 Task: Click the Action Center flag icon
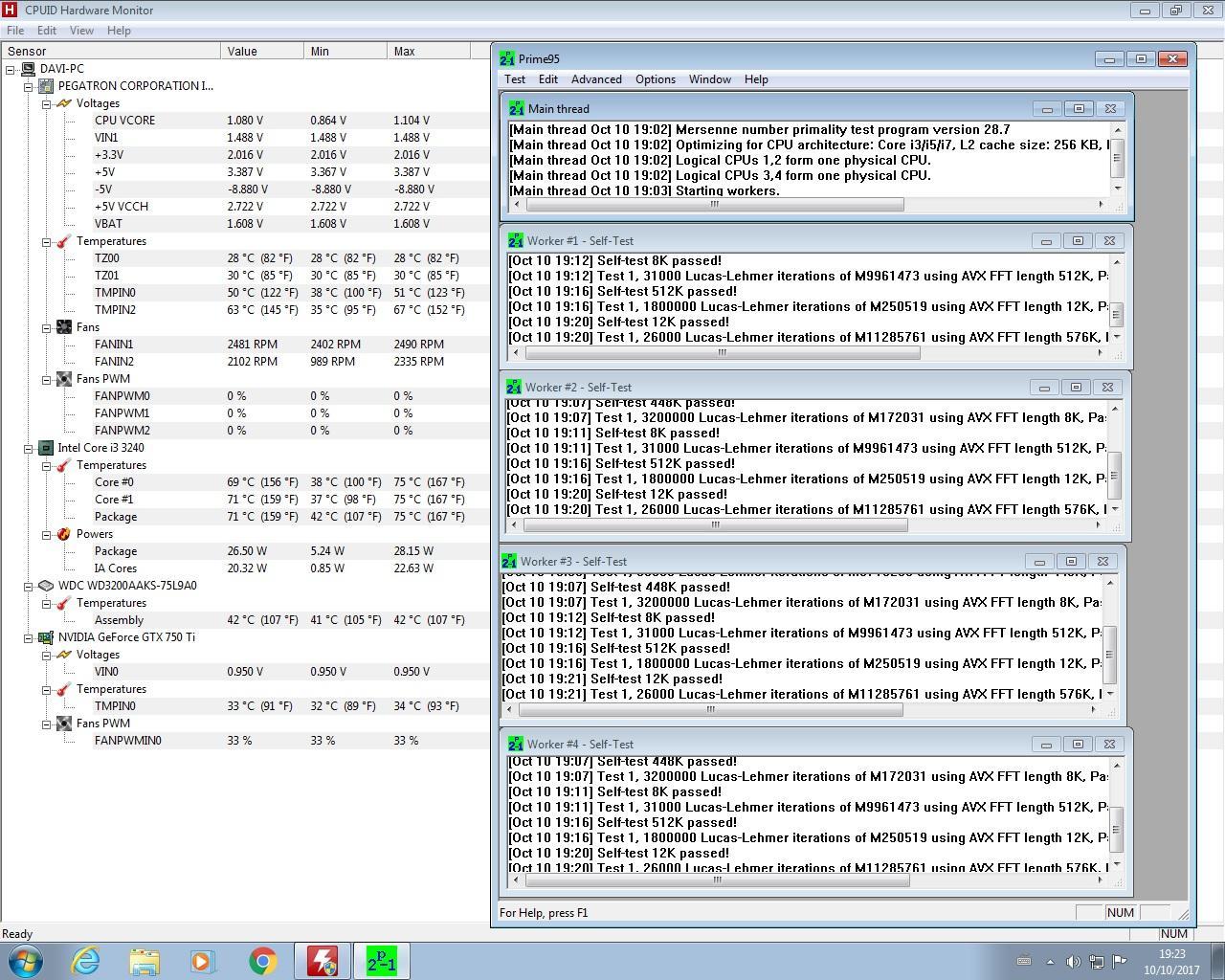coord(1120,962)
